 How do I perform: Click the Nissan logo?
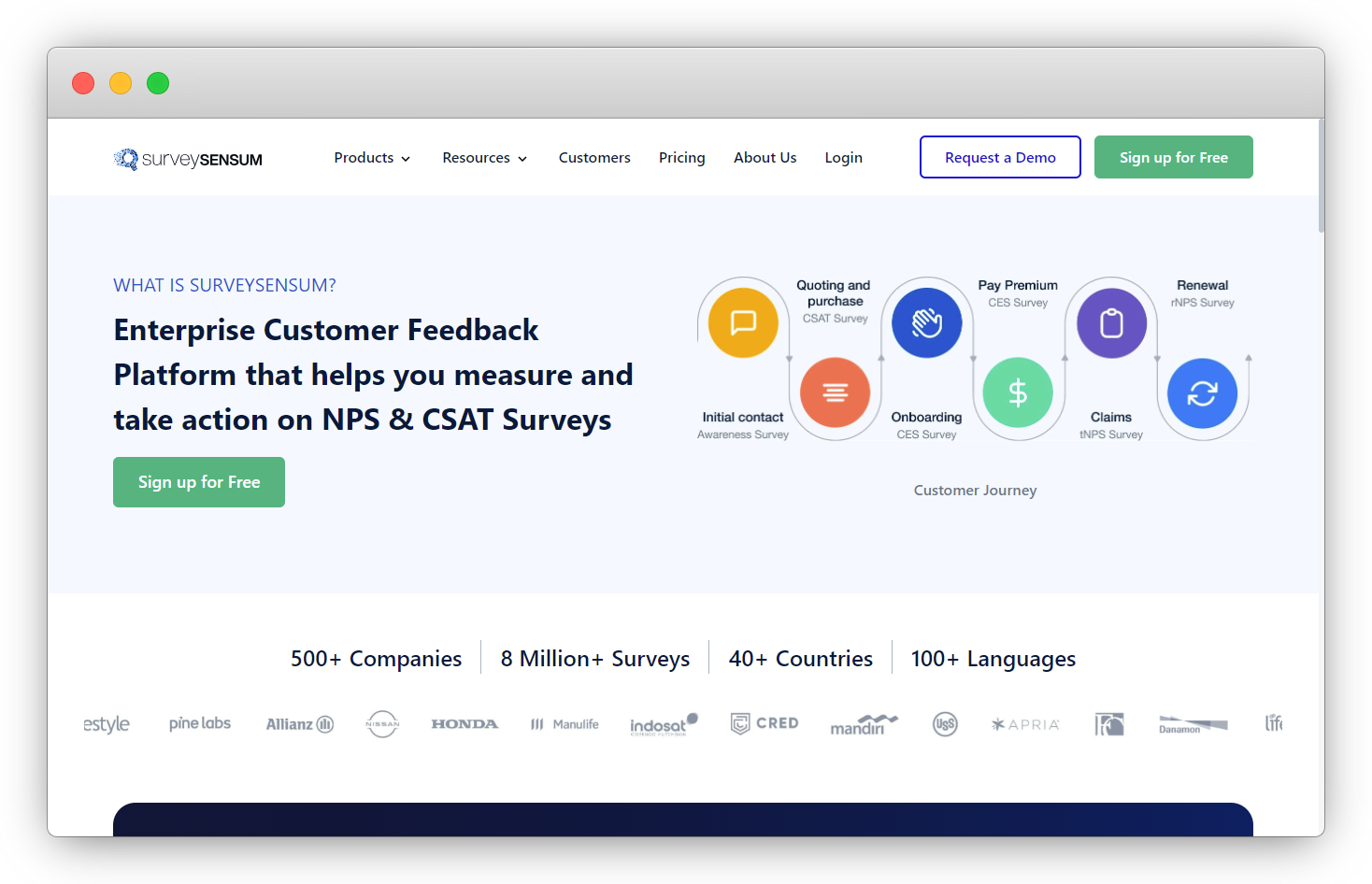(x=382, y=723)
